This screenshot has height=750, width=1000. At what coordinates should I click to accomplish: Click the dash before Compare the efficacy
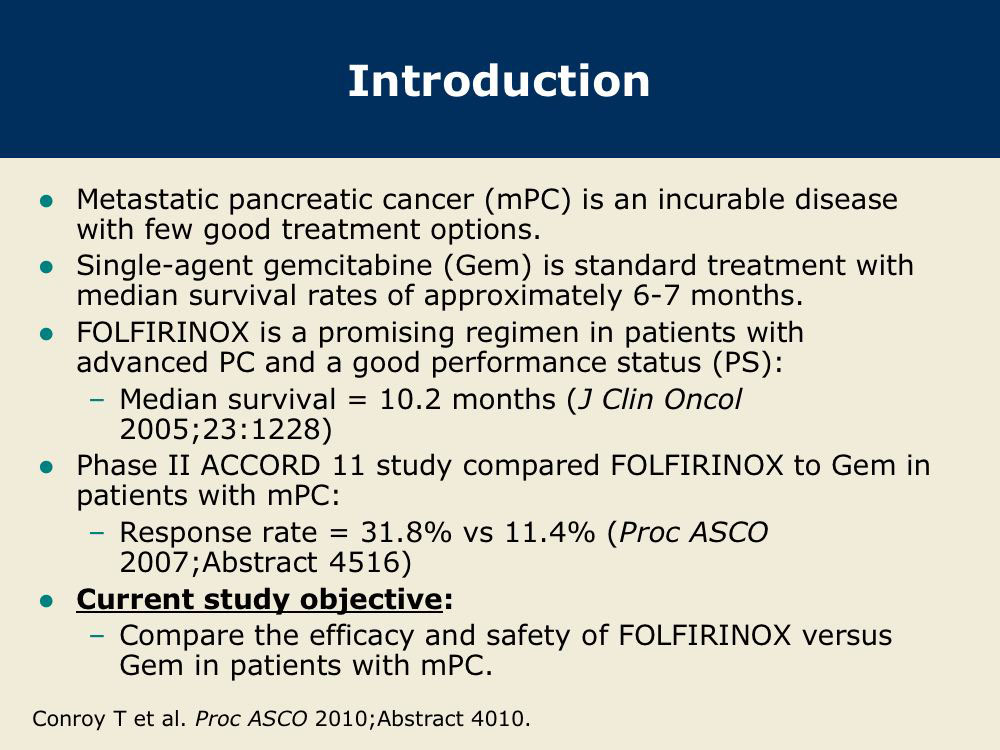(x=97, y=636)
